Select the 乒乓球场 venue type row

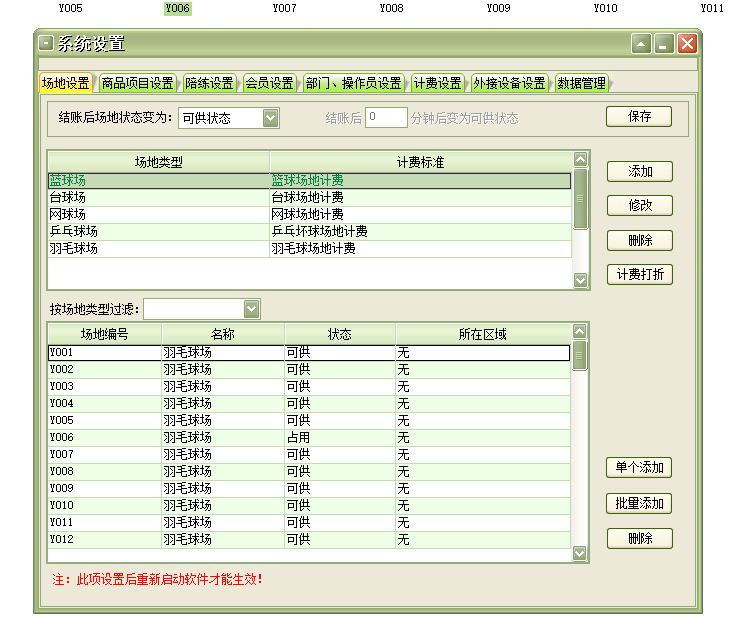[x=310, y=232]
